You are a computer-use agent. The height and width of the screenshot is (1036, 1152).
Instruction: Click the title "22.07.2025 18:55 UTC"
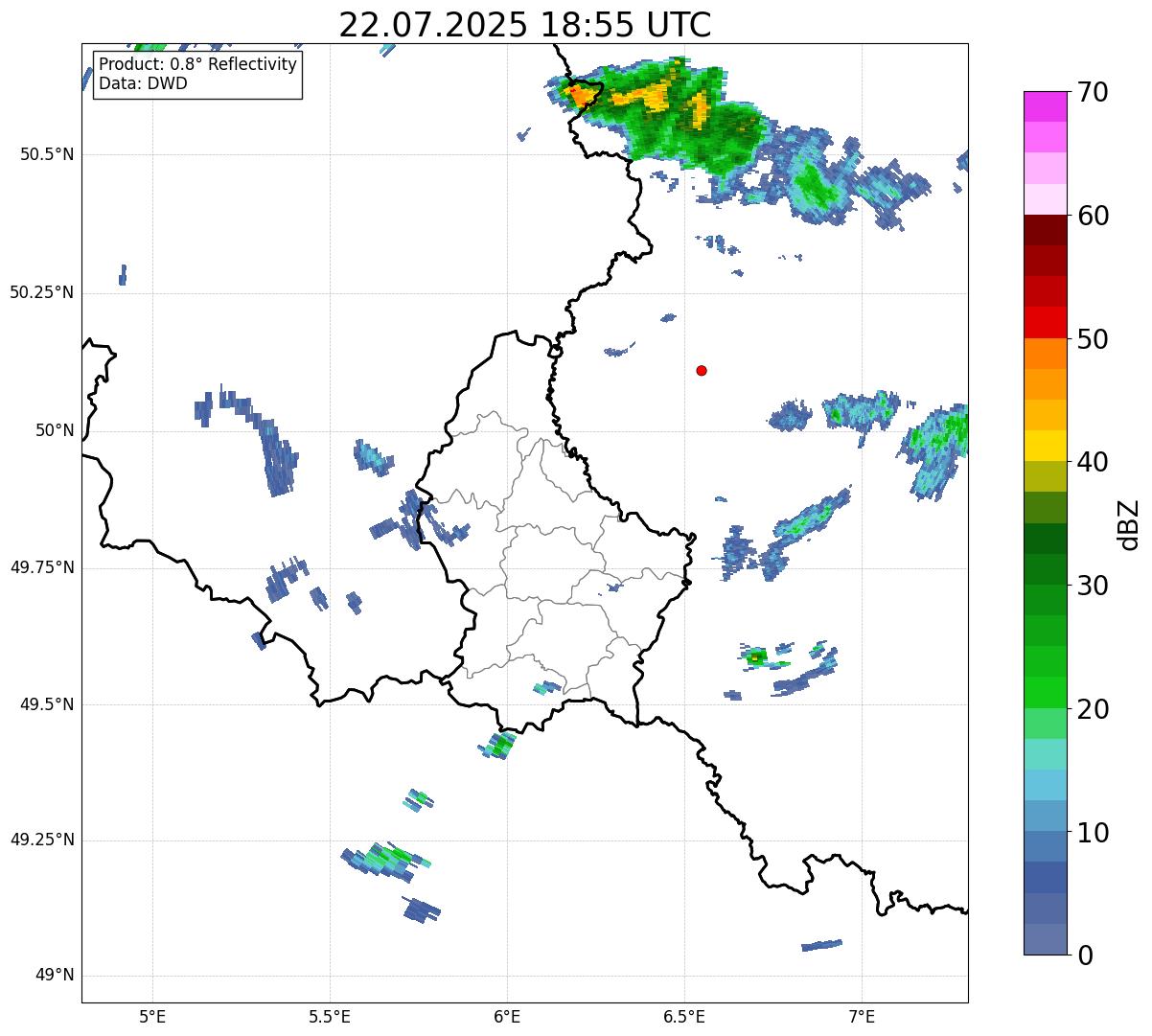coord(525,24)
